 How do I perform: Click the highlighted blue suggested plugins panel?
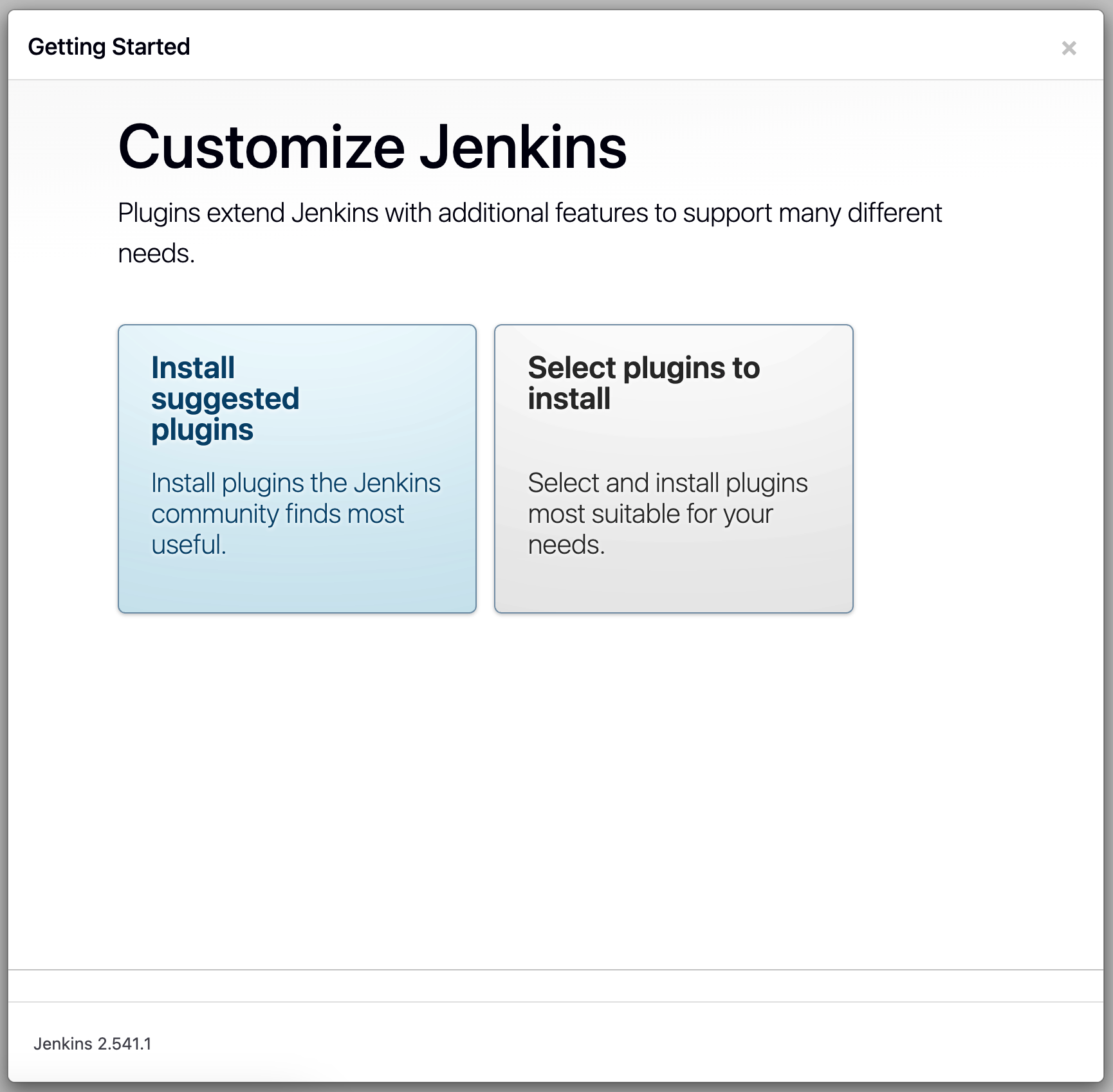point(296,468)
